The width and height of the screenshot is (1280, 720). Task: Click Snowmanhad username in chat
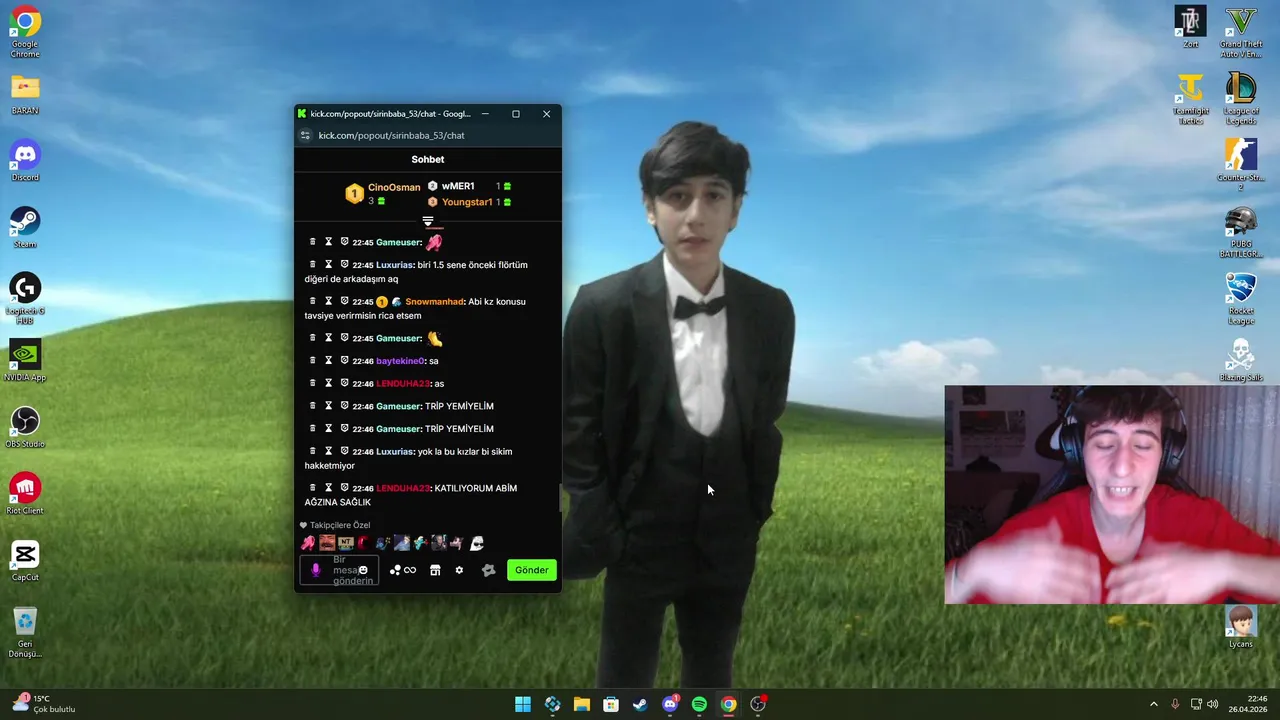[x=434, y=302]
